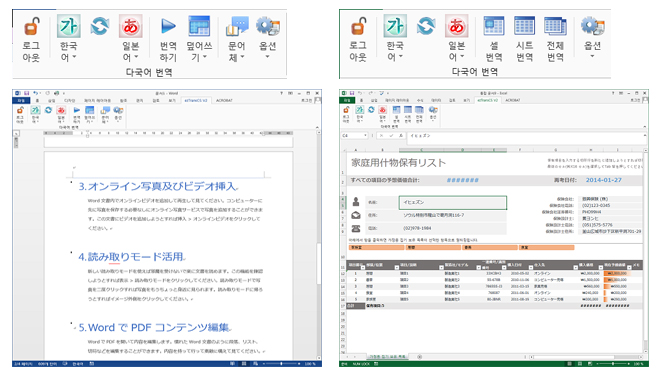Click Save icon in Excel window title bar
The height and width of the screenshot is (376, 663).
click(x=352, y=93)
